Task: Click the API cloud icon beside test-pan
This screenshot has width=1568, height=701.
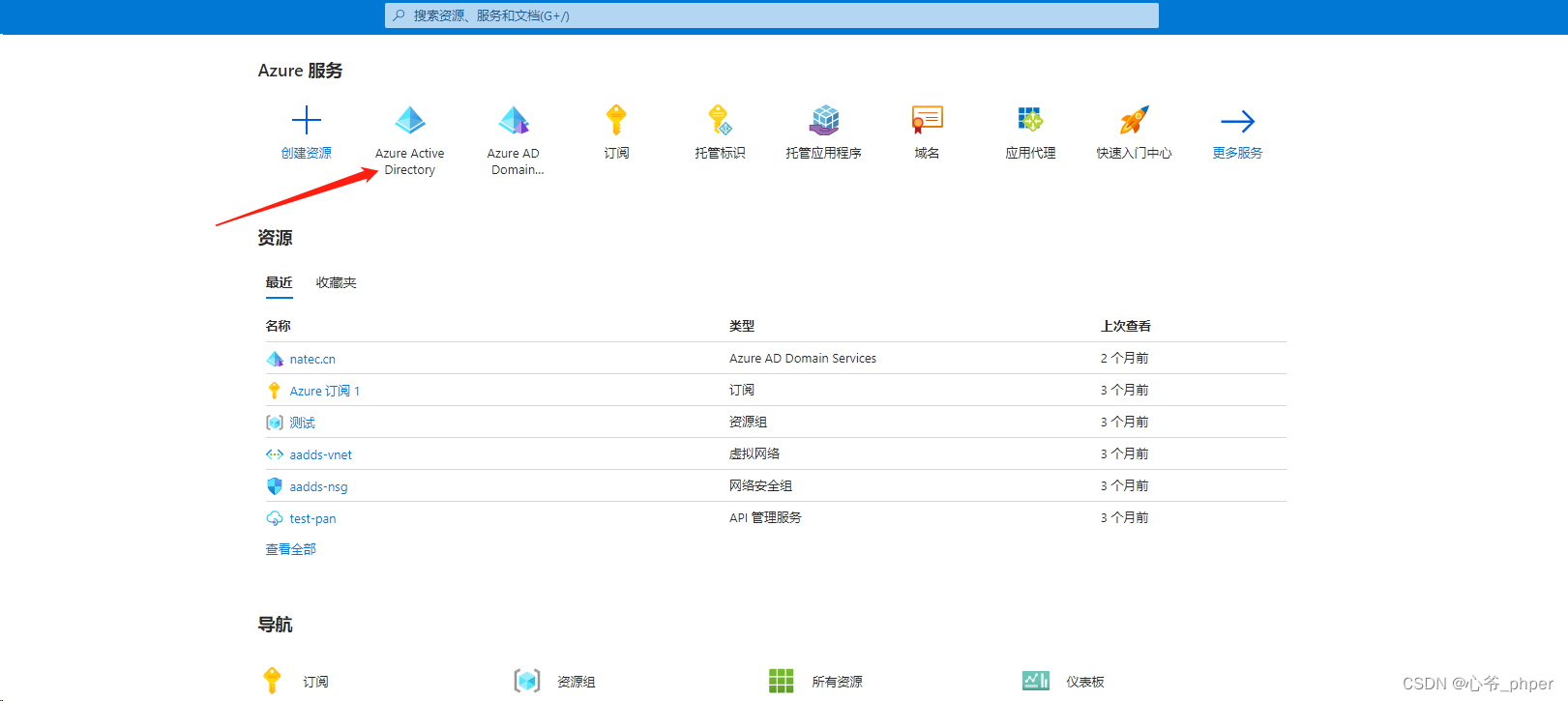Action: [x=275, y=518]
